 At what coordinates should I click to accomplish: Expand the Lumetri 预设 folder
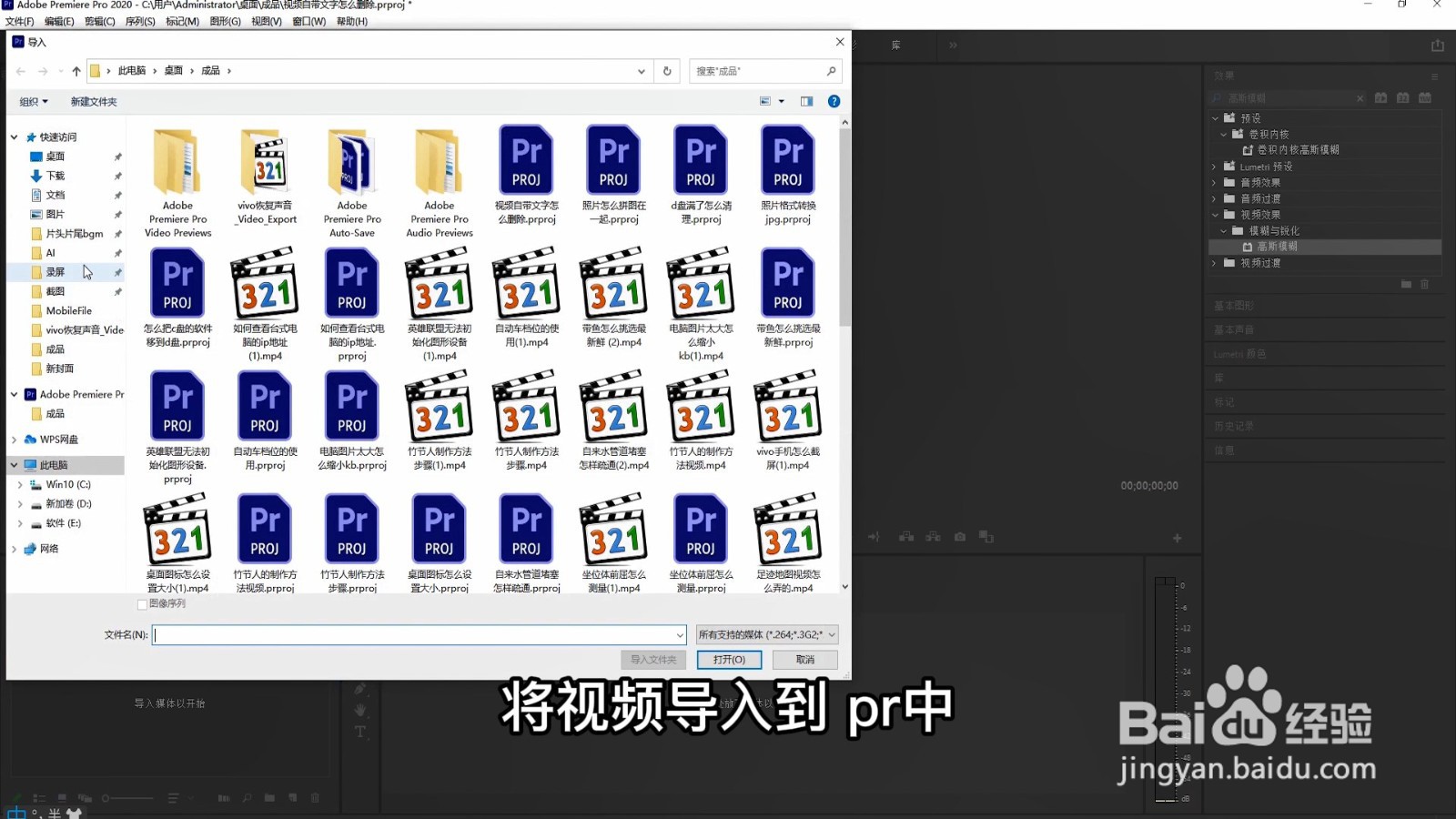click(x=1214, y=167)
